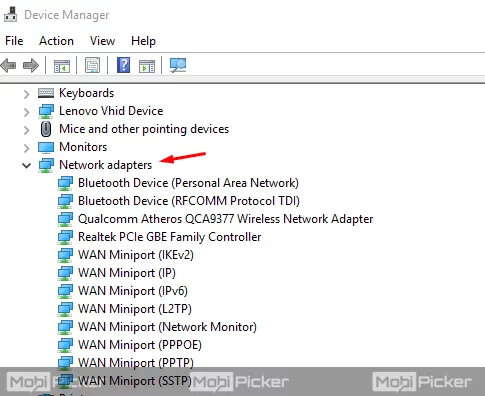The width and height of the screenshot is (485, 396).
Task: Click the Network adapters category icon
Action: (x=46, y=165)
